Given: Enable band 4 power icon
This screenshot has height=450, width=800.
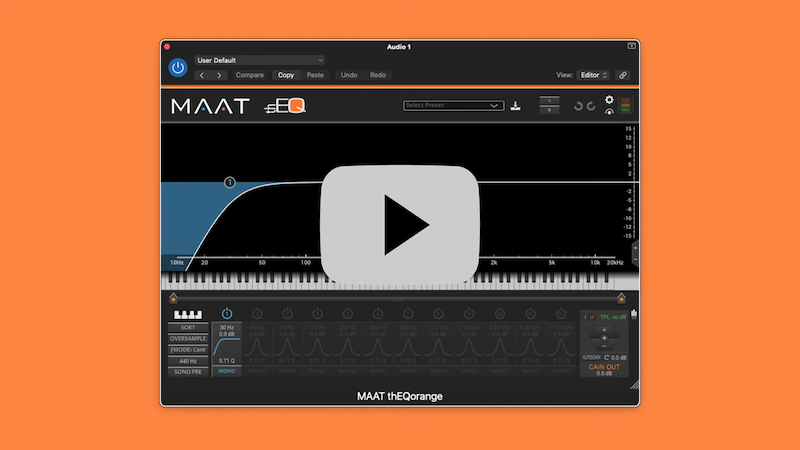Looking at the screenshot, I should point(317,313).
